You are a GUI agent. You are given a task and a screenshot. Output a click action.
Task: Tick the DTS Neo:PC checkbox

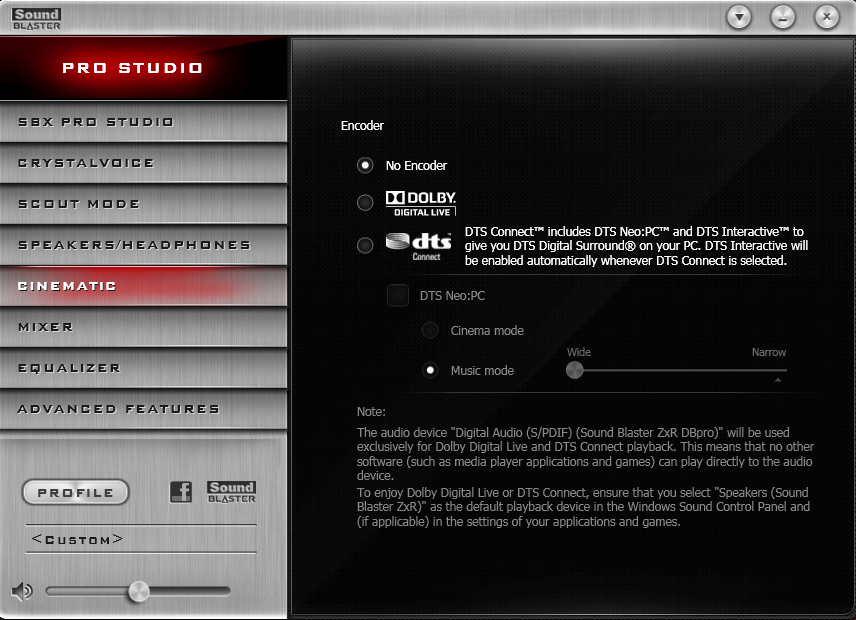[398, 296]
